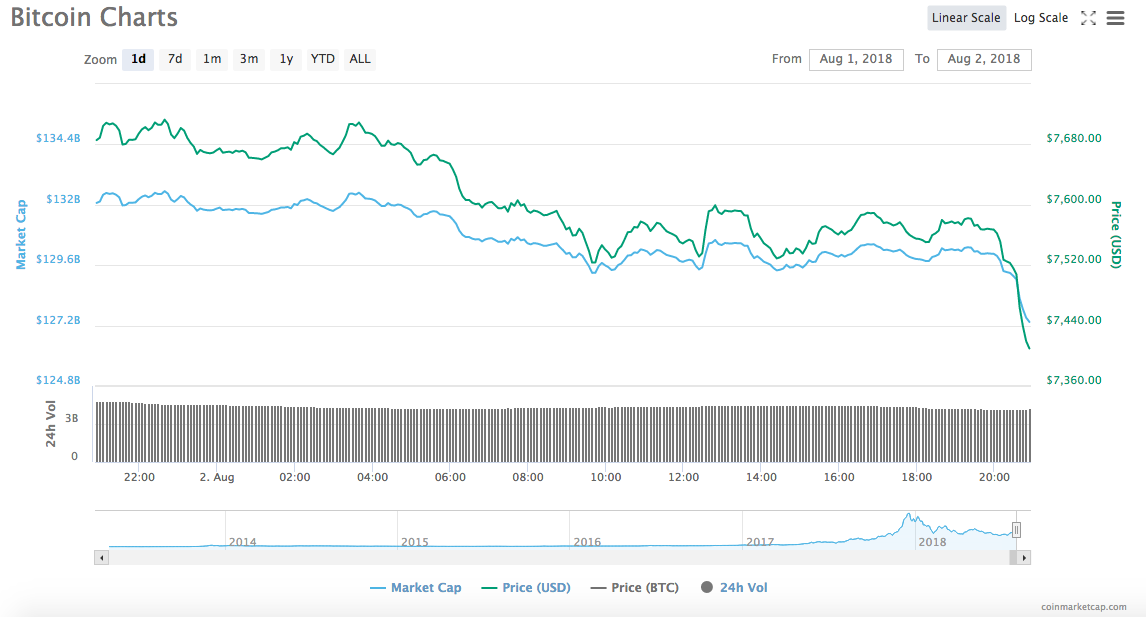1146x617 pixels.
Task: Click the $129.6B market cap label
Action: click(58, 259)
